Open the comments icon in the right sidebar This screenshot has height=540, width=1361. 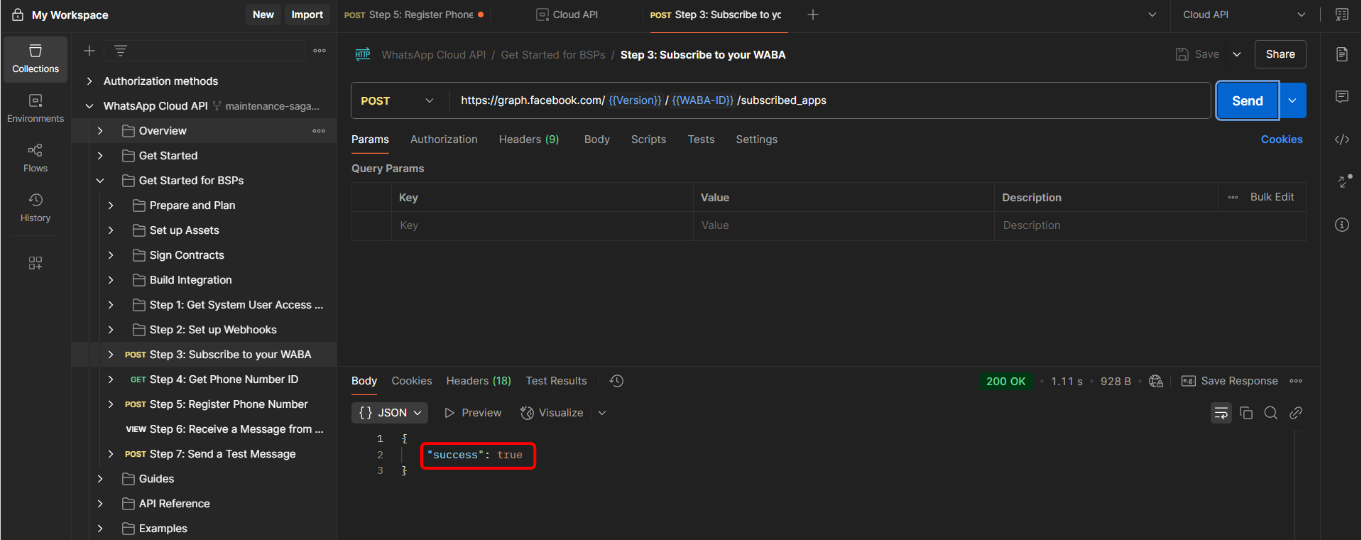pyautogui.click(x=1342, y=97)
